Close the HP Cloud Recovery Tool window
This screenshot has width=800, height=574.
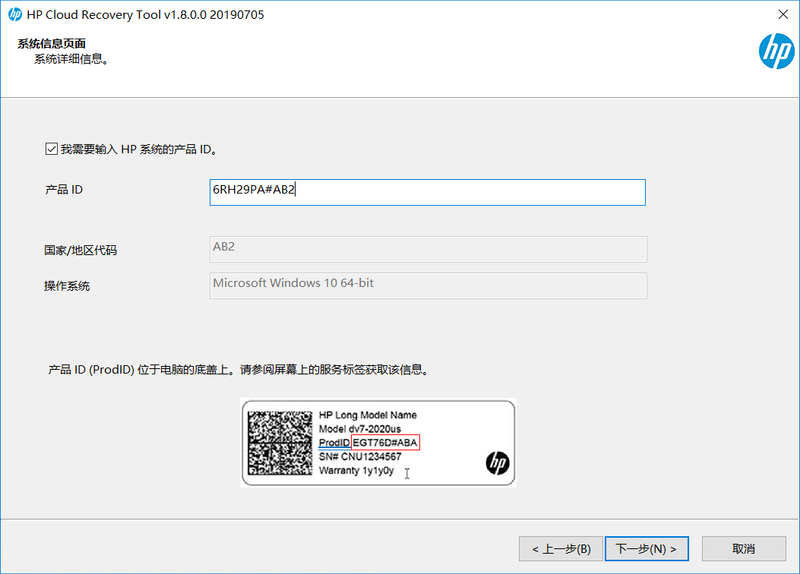(779, 16)
